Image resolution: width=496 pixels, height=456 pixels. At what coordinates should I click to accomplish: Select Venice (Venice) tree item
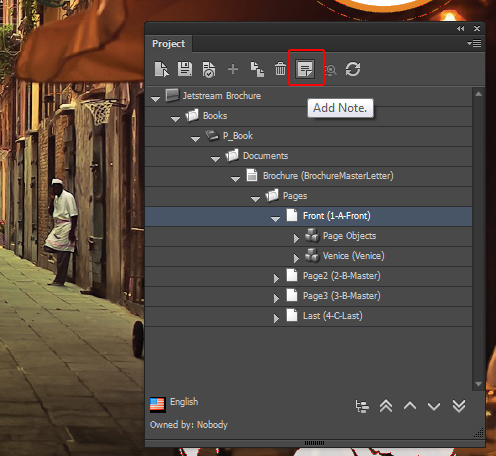[353, 256]
